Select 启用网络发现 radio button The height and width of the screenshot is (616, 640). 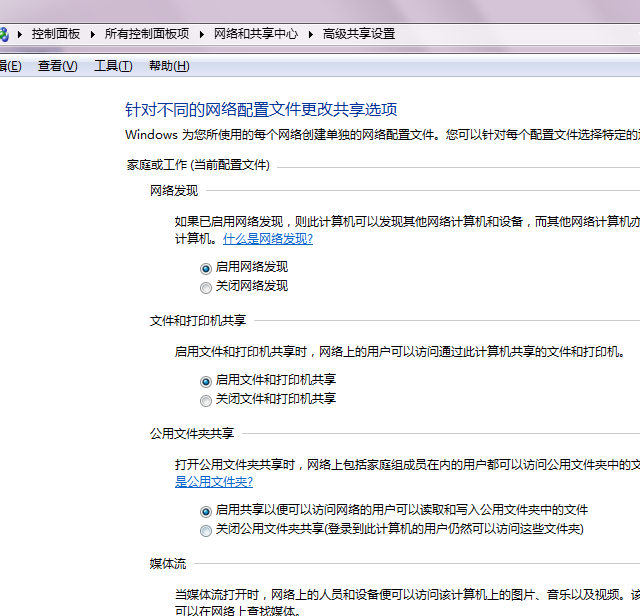click(206, 269)
